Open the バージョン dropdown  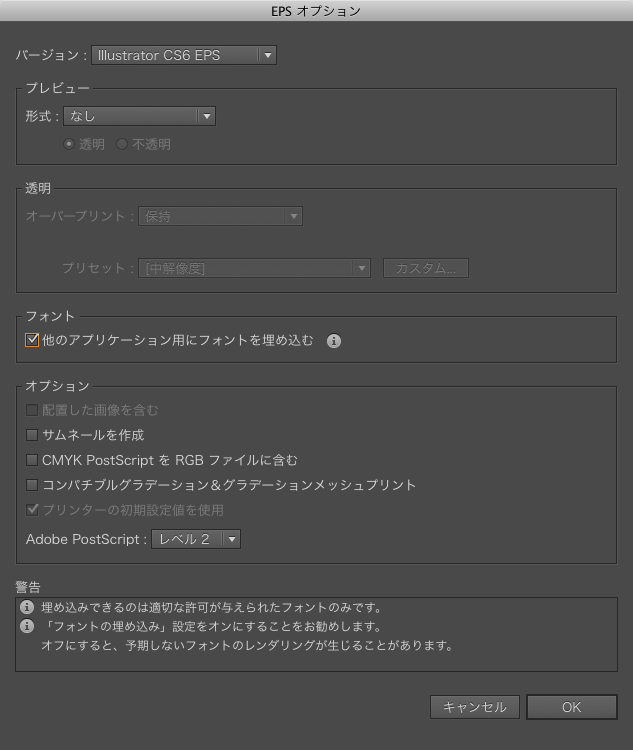click(x=183, y=55)
